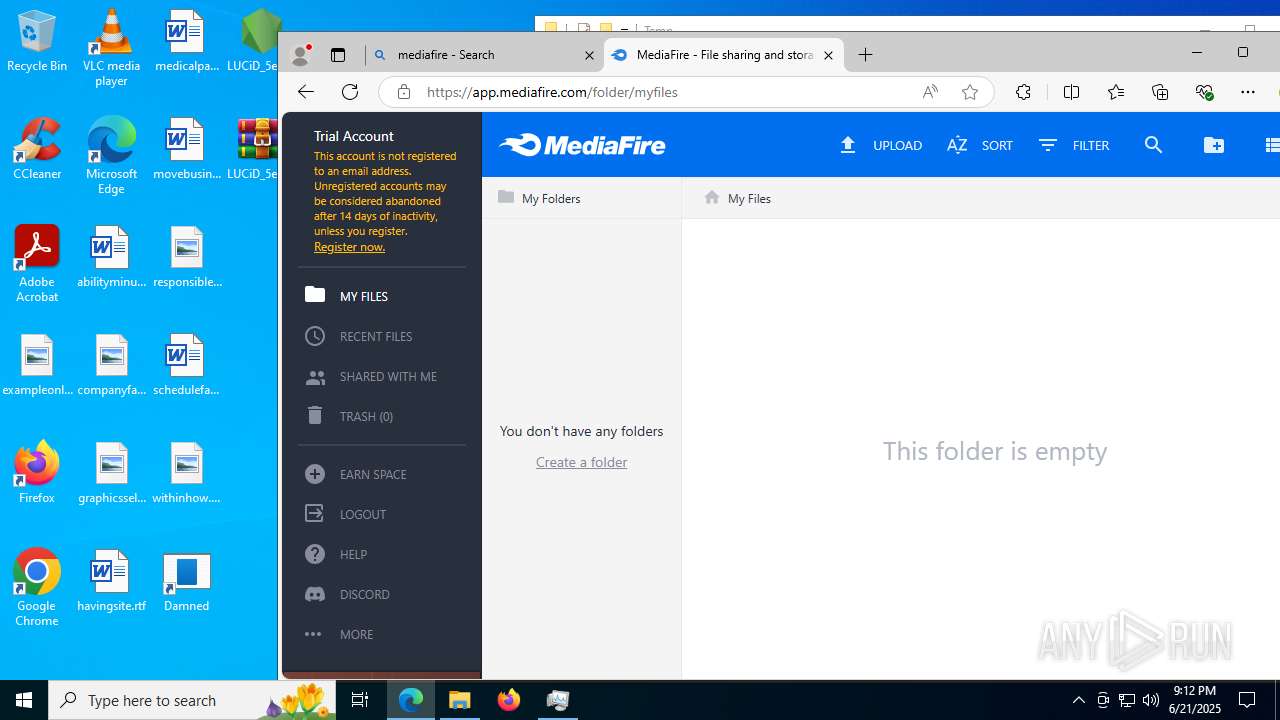
Task: Click the search magnifier icon in MediaFire
Action: click(x=1153, y=145)
